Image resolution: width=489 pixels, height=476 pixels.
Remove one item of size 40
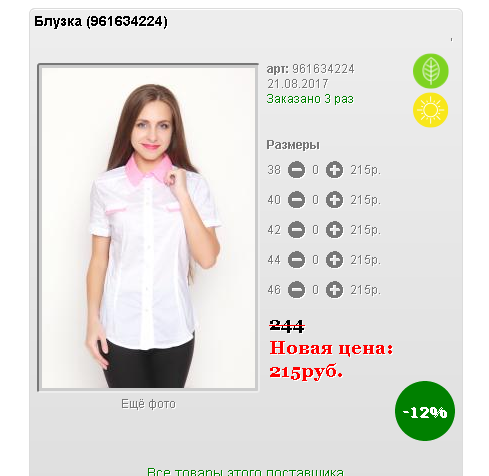click(296, 200)
